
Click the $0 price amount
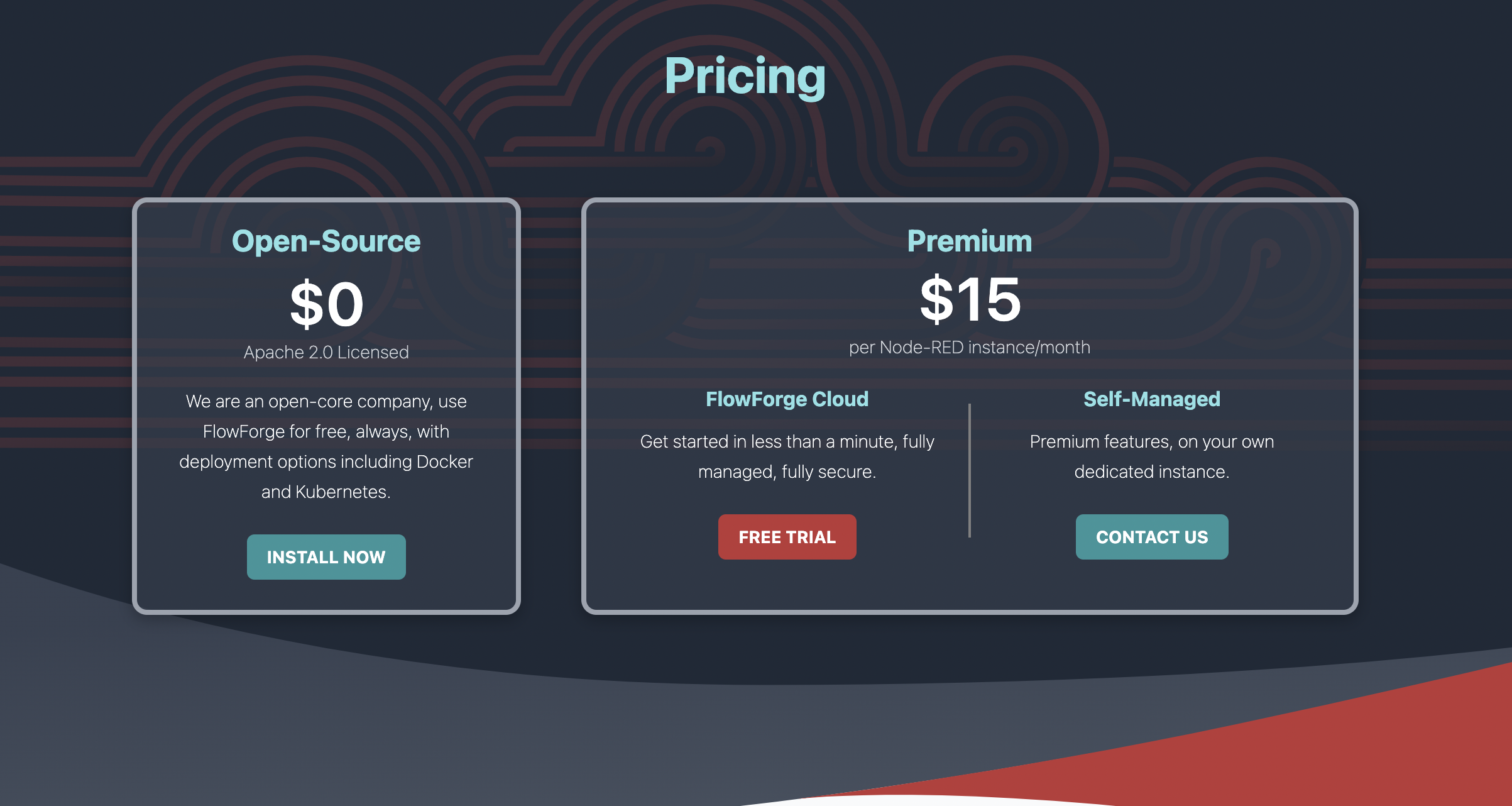327,304
